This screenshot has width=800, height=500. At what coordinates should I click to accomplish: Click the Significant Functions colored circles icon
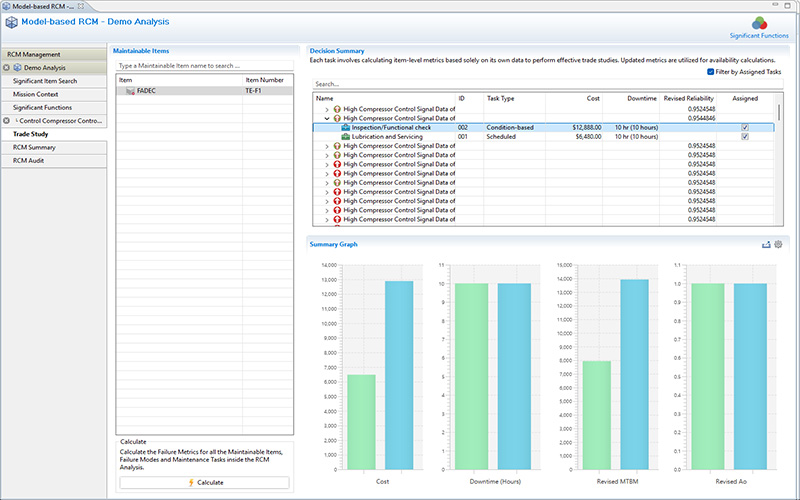tap(759, 23)
